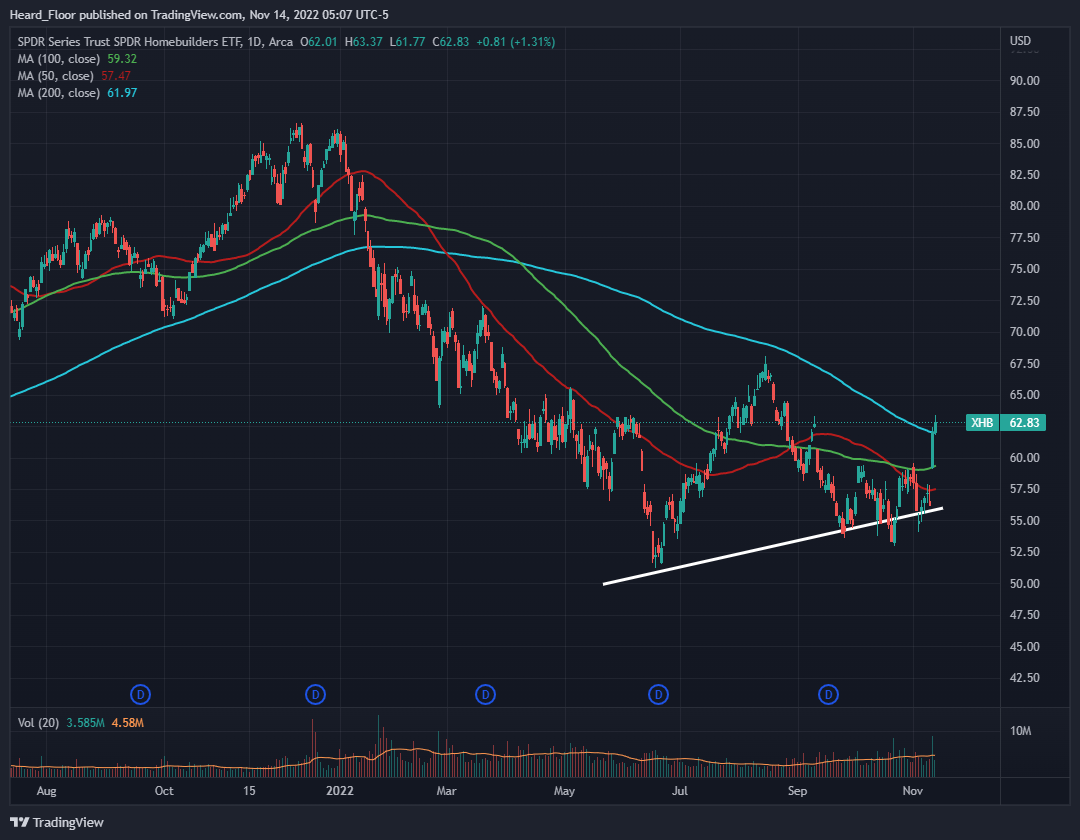Open the TradingView logo at bottom
The height and width of the screenshot is (840, 1080).
(56, 822)
